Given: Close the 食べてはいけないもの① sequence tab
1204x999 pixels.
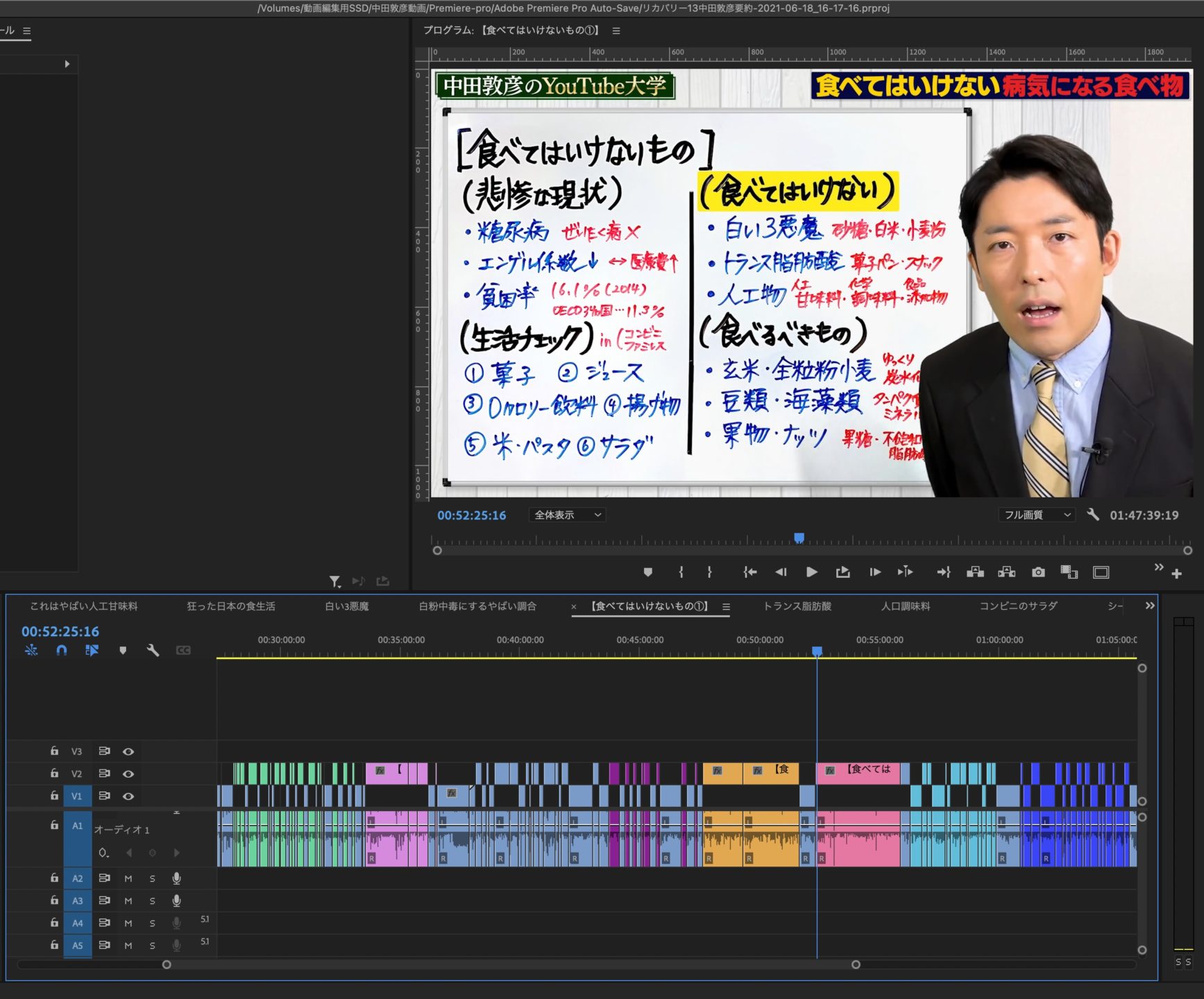Looking at the screenshot, I should tap(574, 607).
